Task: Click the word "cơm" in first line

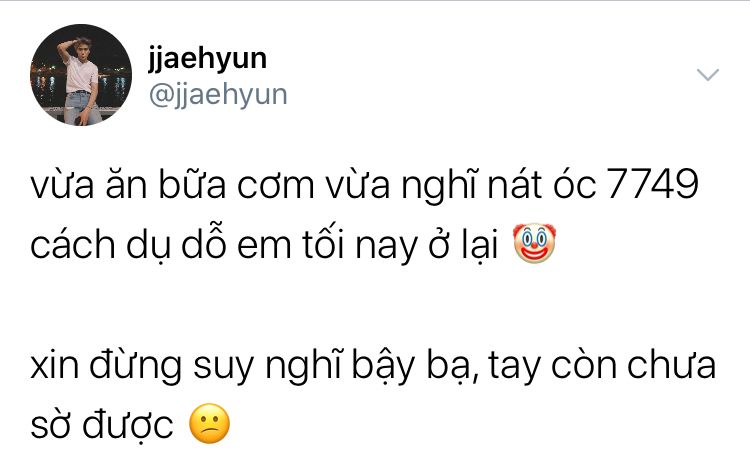Action: pyautogui.click(x=276, y=187)
